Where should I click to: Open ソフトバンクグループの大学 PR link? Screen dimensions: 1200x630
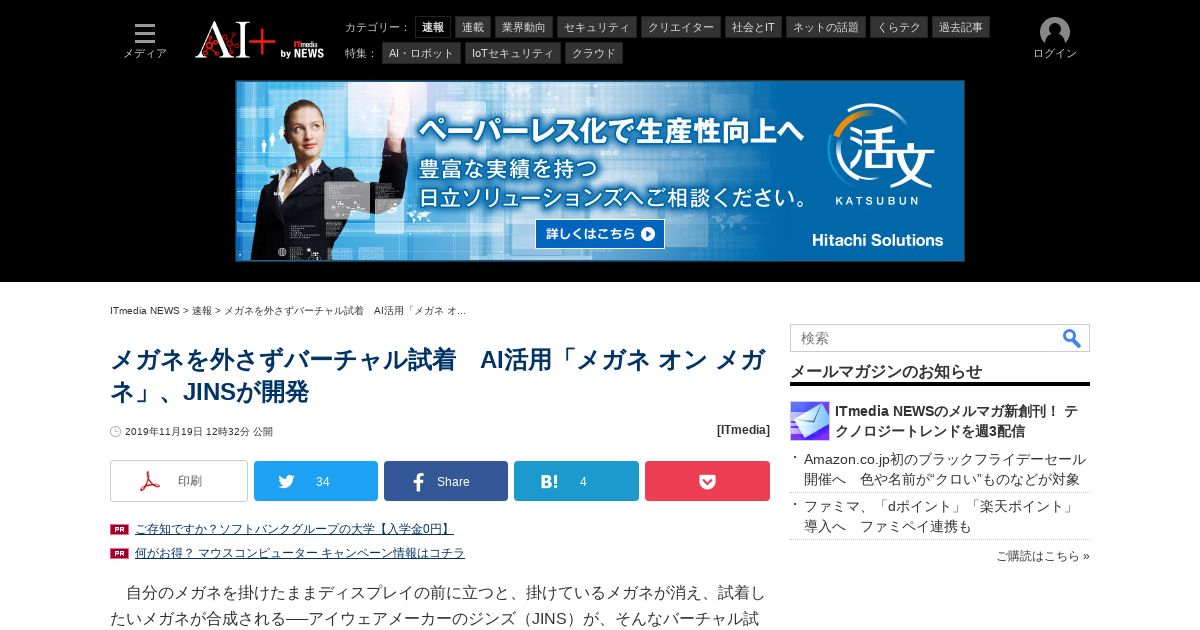pos(294,529)
